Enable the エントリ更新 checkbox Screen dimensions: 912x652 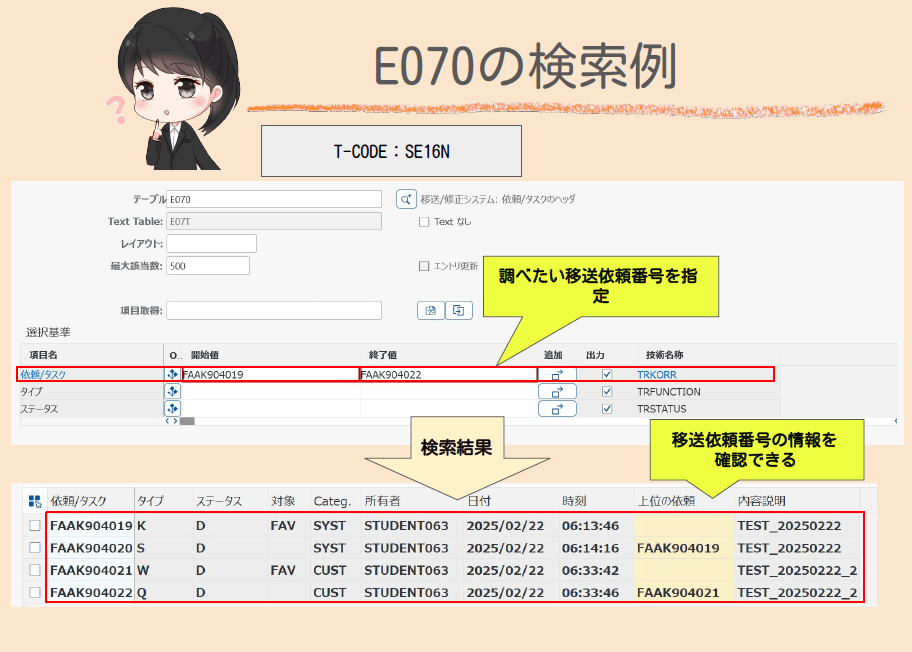click(x=423, y=267)
